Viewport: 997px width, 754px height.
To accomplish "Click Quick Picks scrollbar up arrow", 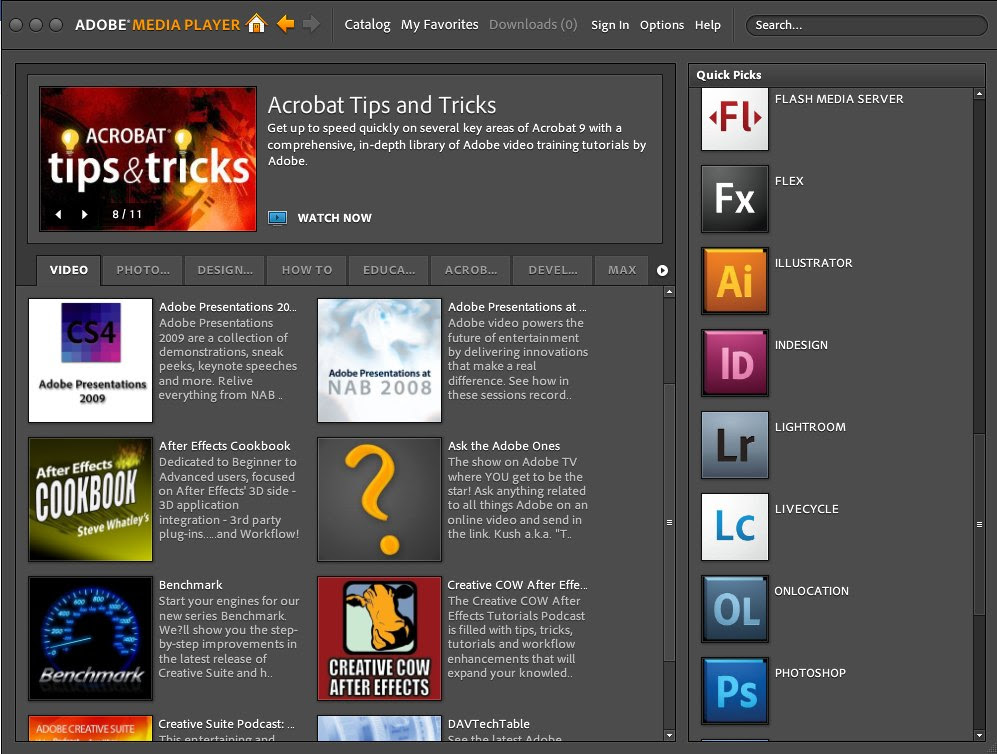I will tap(979, 94).
